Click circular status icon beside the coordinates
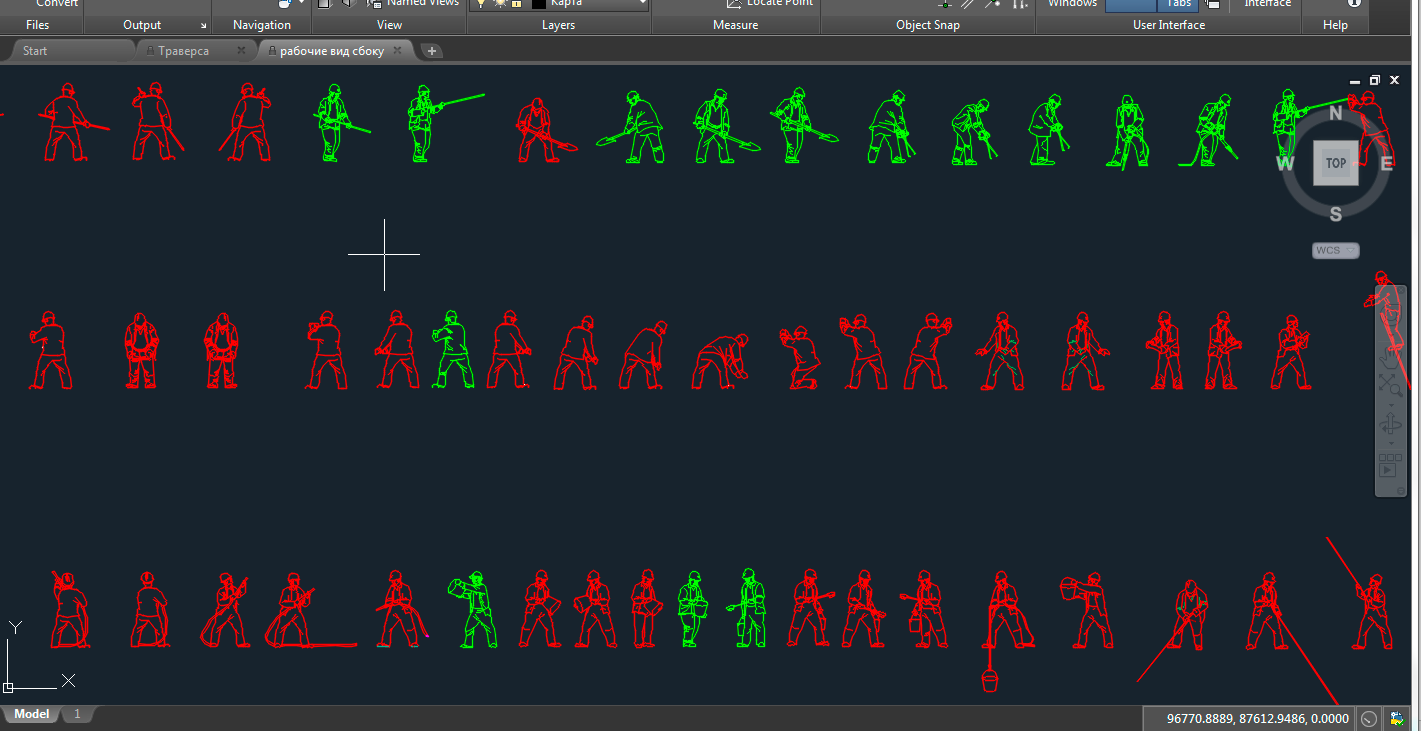Screen dimensions: 1421x731 [1368, 718]
